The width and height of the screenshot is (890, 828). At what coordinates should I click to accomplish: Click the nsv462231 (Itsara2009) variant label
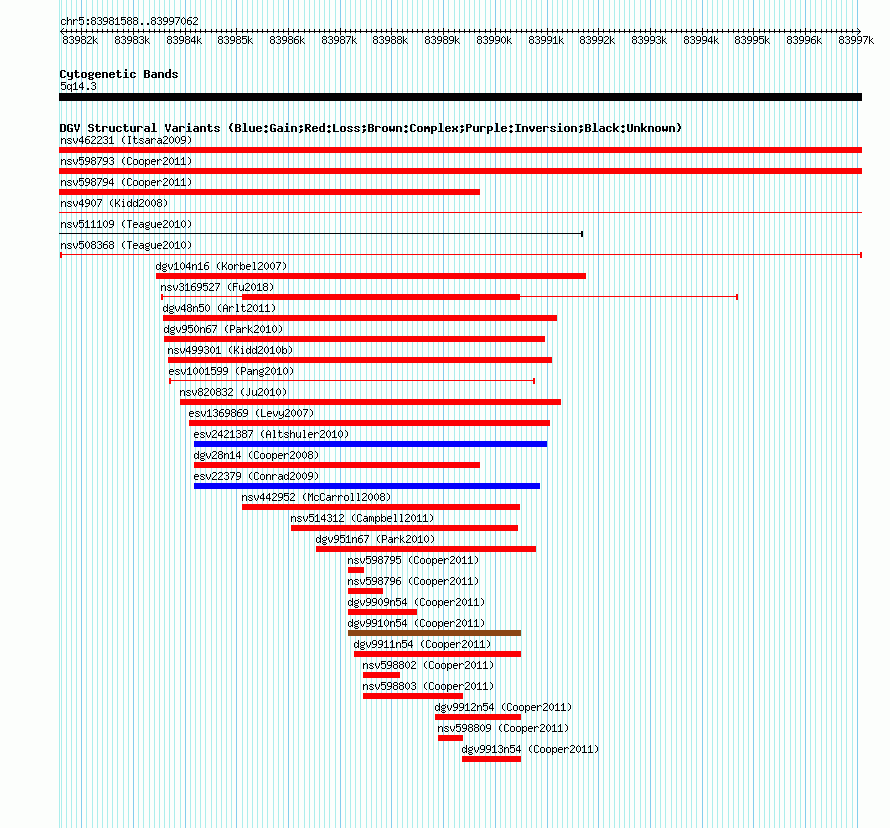(x=126, y=140)
